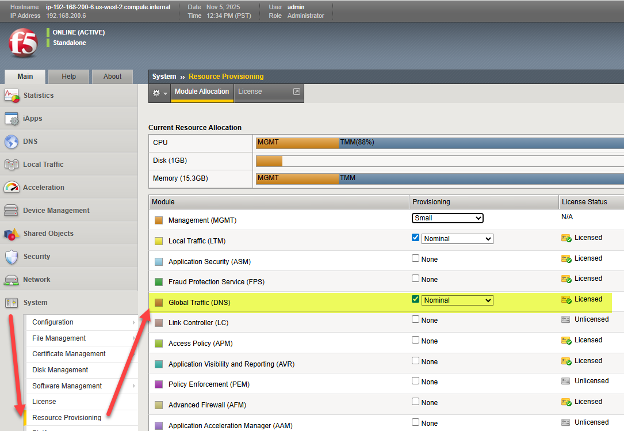Click the Shared Objects icon

click(x=12, y=233)
